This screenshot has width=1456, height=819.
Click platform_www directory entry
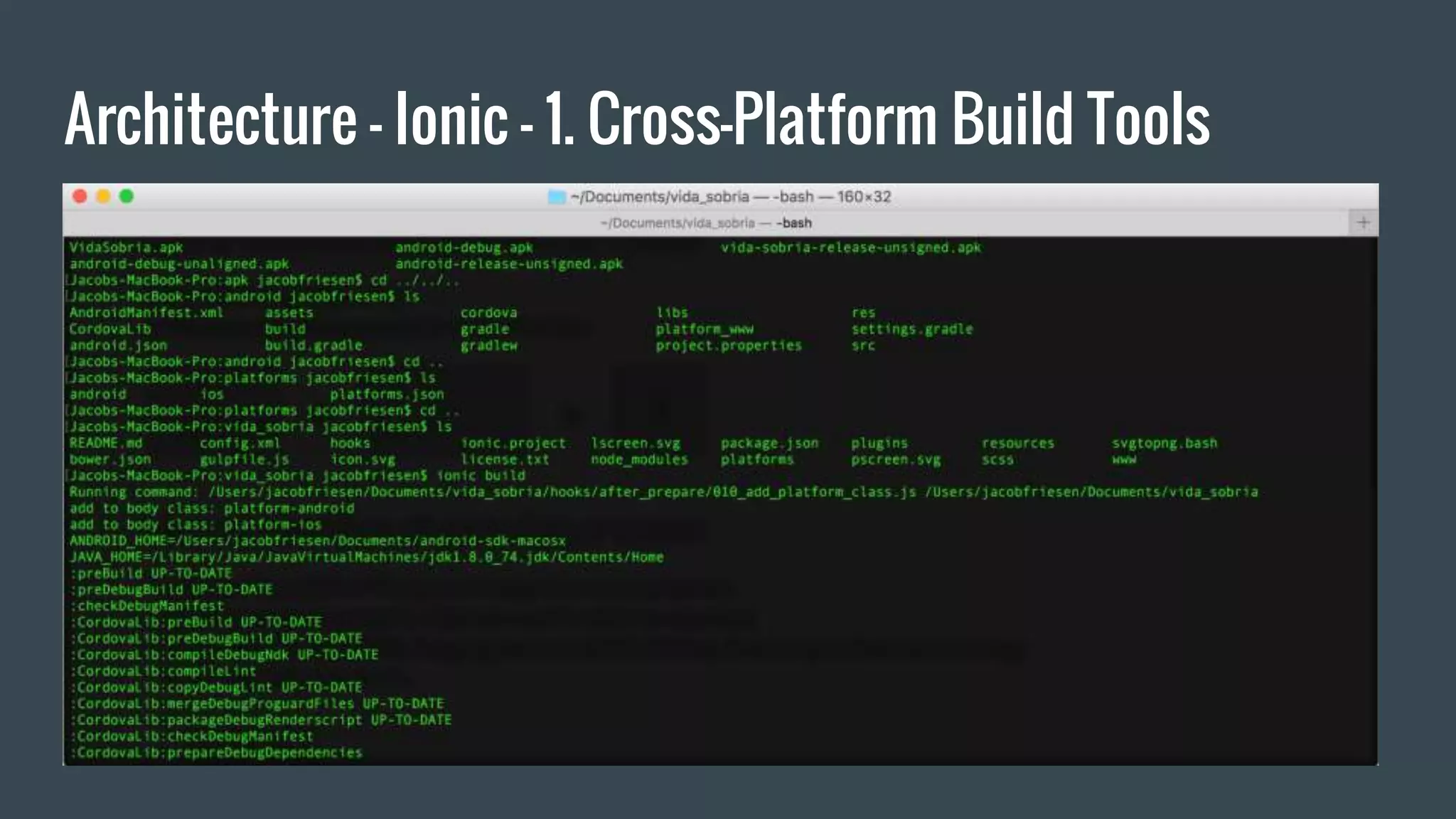coord(705,329)
